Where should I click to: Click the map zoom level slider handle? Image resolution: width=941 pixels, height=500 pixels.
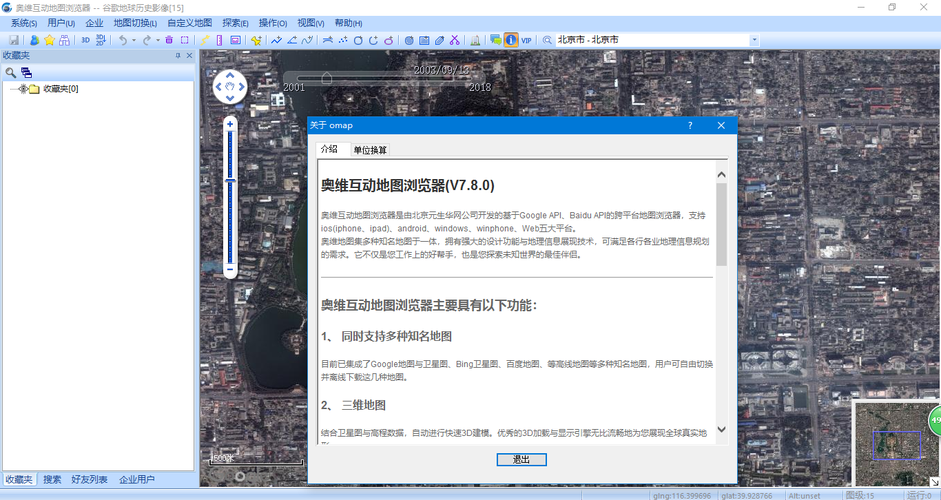point(230,180)
